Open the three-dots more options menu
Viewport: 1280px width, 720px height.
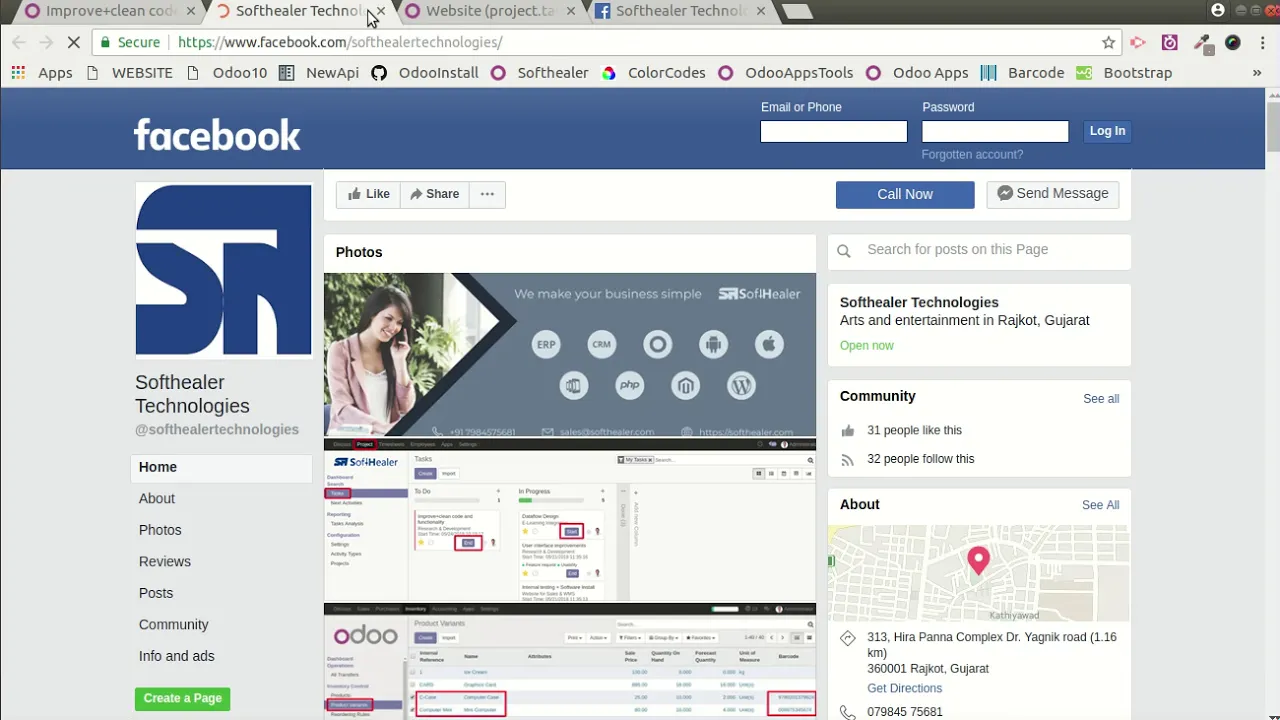click(x=487, y=194)
